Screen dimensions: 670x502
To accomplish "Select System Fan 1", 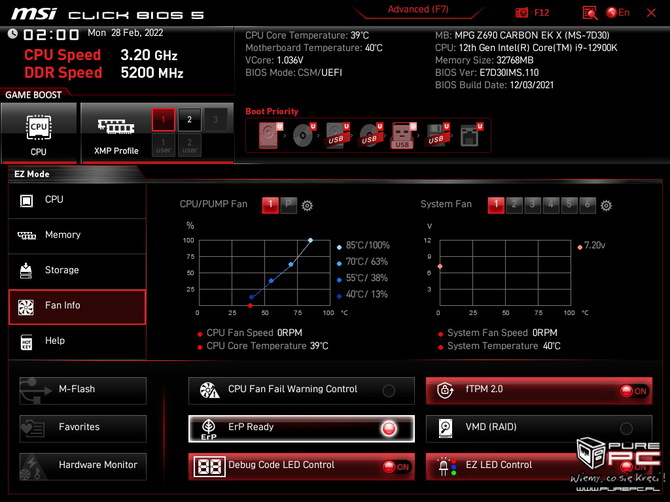I will [x=496, y=205].
